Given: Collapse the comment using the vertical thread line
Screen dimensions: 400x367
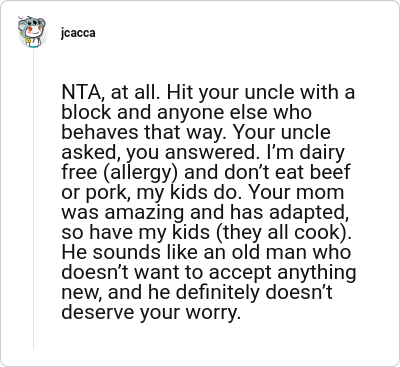Looking at the screenshot, I should [x=33, y=200].
